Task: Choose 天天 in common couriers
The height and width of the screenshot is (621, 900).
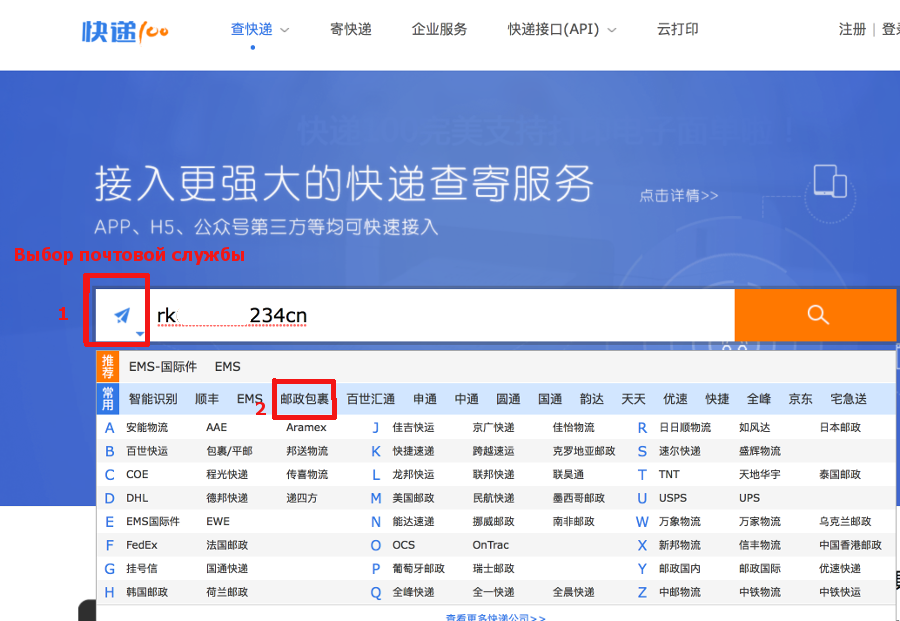Action: point(633,399)
